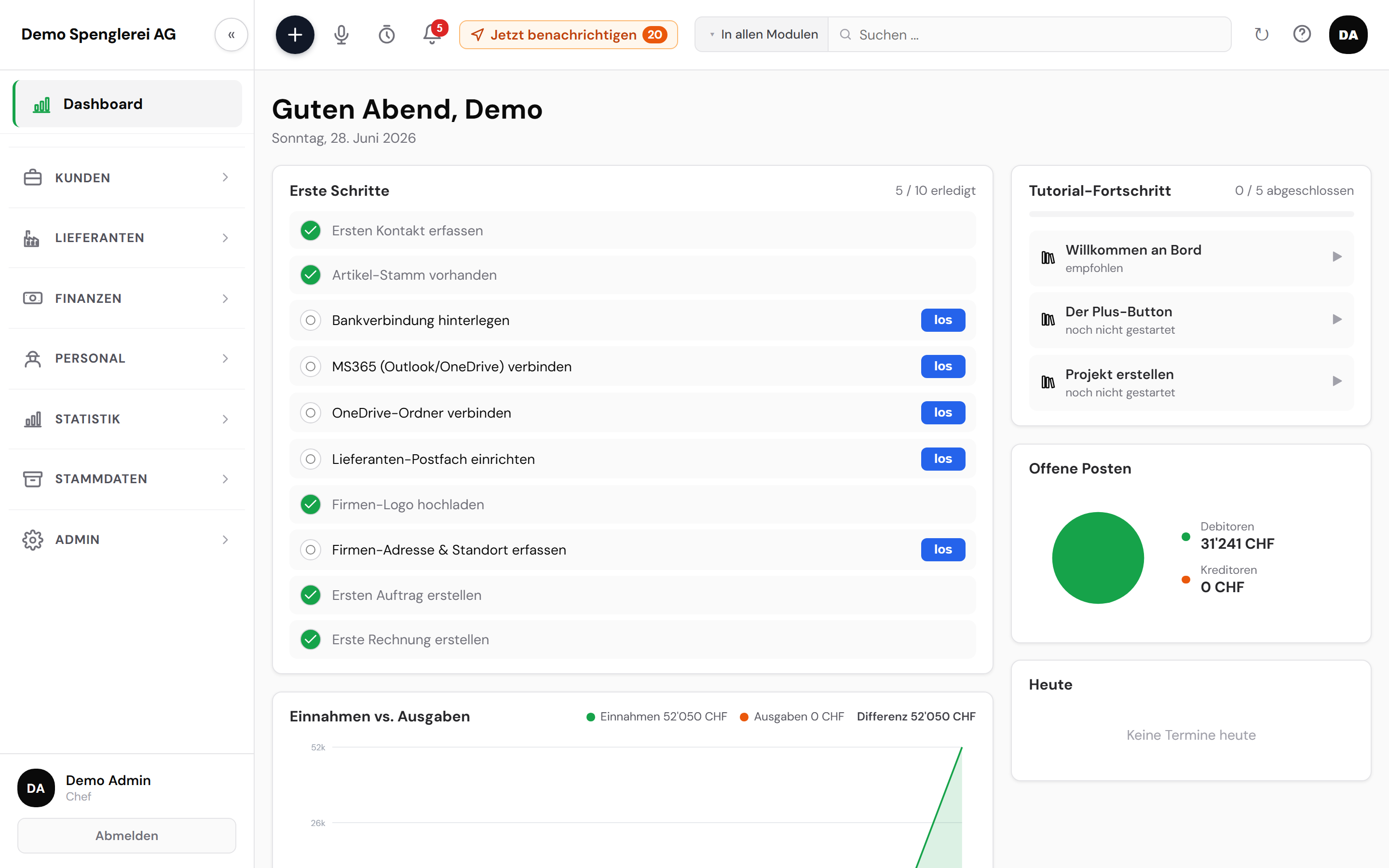Play the Willkommen an Bord tutorial
1389x868 pixels.
1337,257
